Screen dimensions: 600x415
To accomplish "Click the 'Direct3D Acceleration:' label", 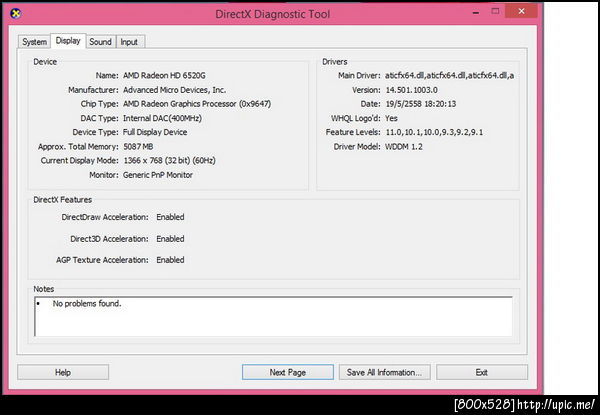I will (109, 239).
